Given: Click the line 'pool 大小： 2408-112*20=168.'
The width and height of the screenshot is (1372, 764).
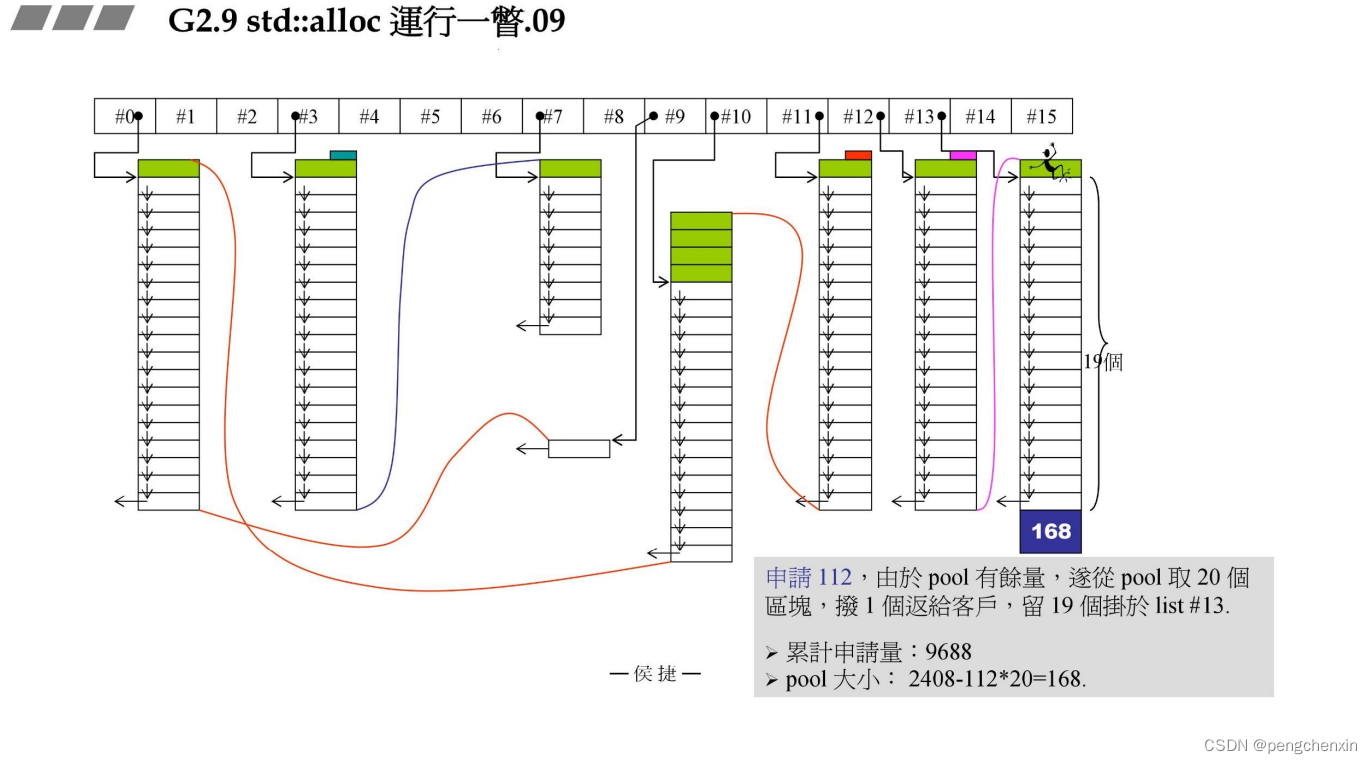Looking at the screenshot, I should click(935, 679).
